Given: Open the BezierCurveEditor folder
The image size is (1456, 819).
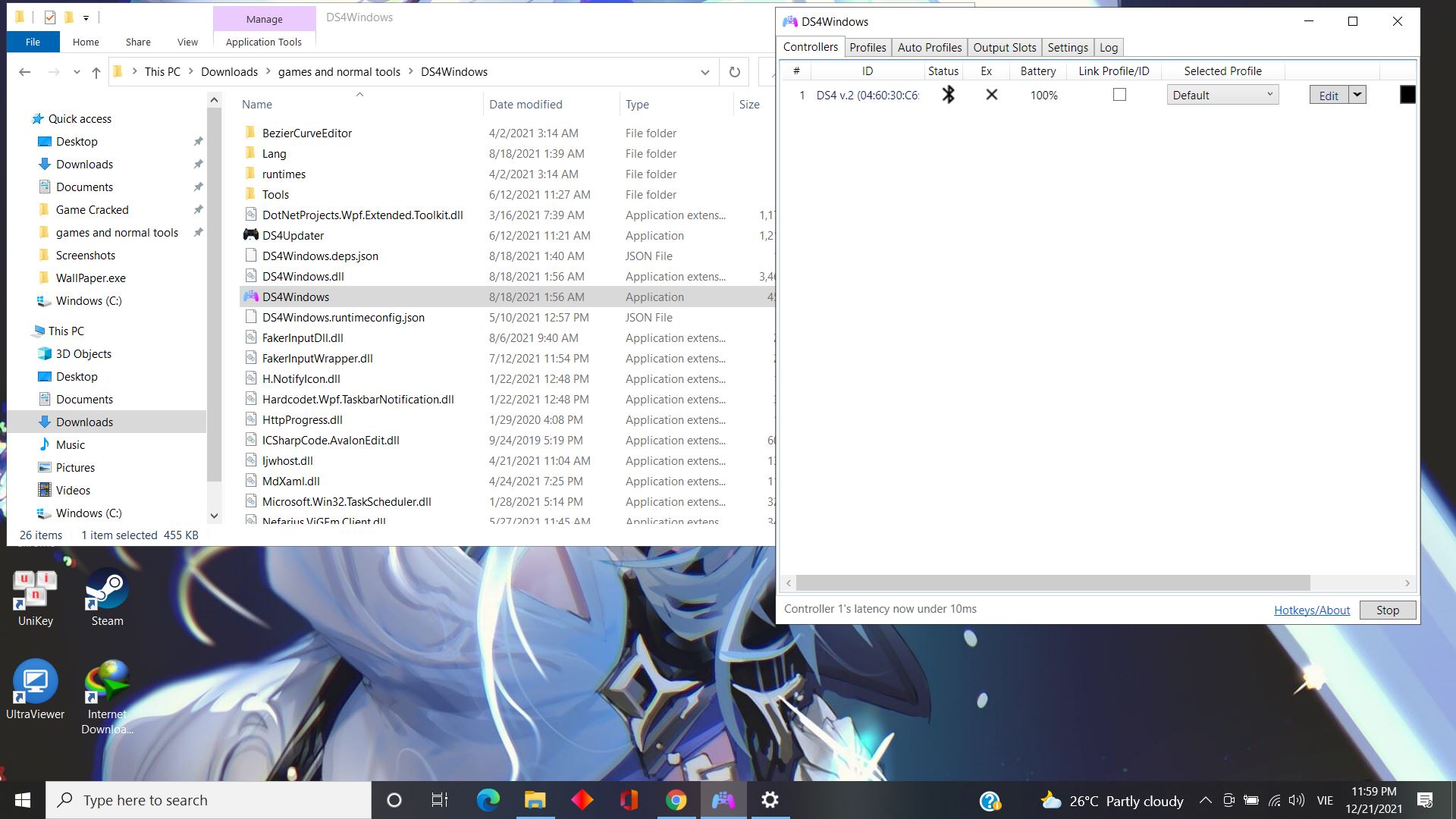Looking at the screenshot, I should coord(307,133).
